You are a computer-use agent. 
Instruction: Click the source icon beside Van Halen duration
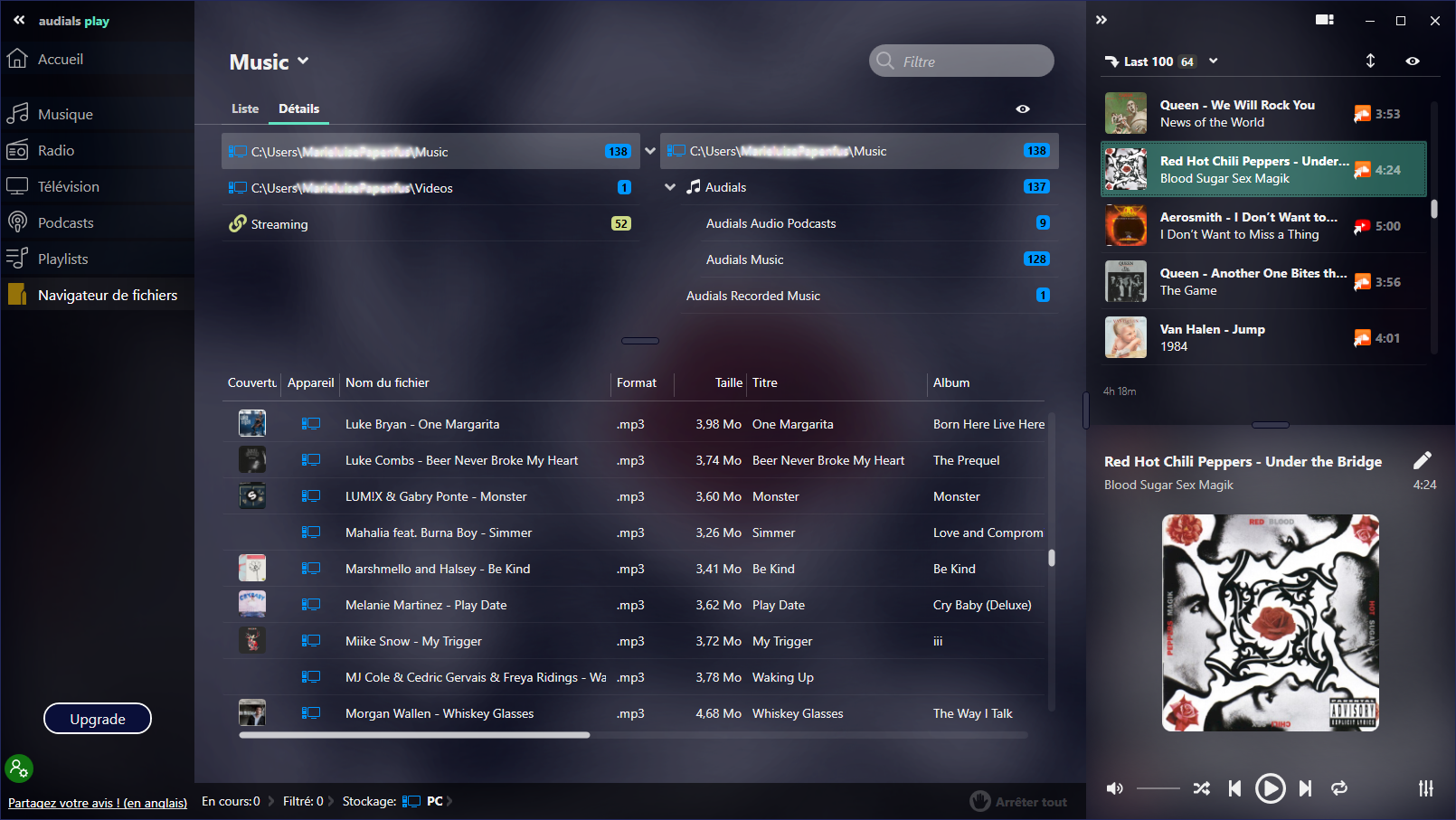(1362, 338)
